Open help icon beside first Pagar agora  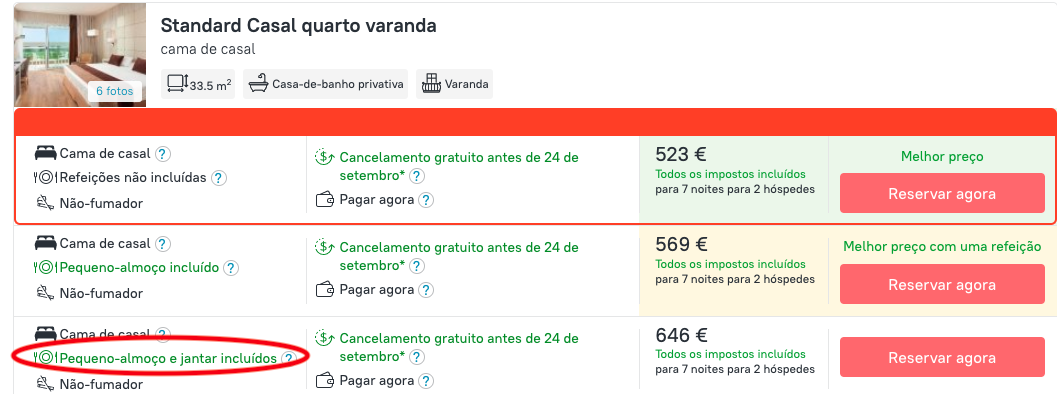(x=425, y=200)
